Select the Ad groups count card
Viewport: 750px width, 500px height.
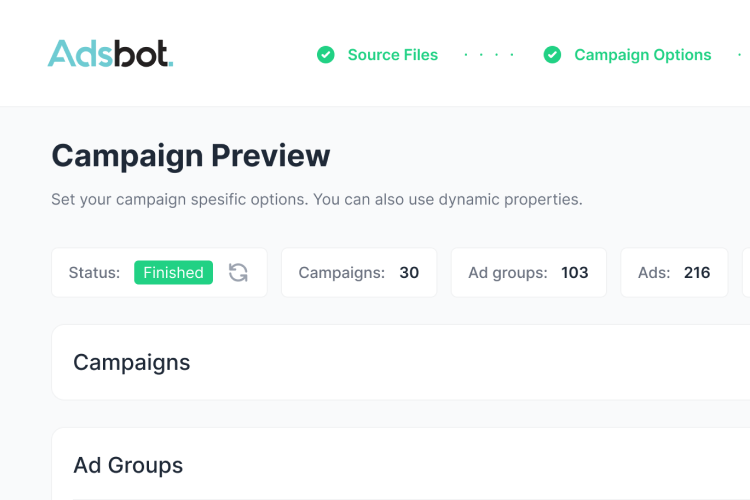click(529, 273)
